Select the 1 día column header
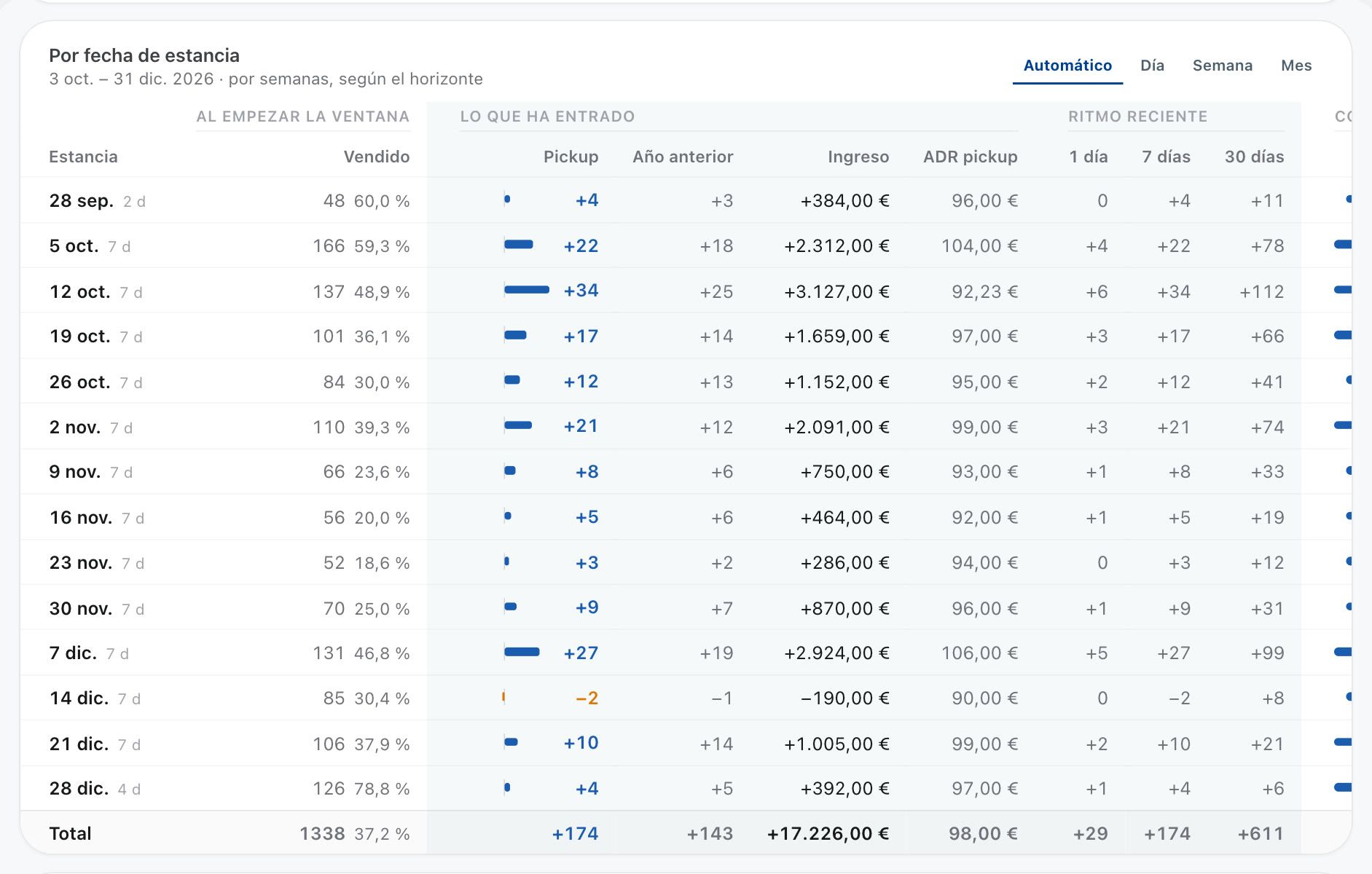 [x=1088, y=157]
